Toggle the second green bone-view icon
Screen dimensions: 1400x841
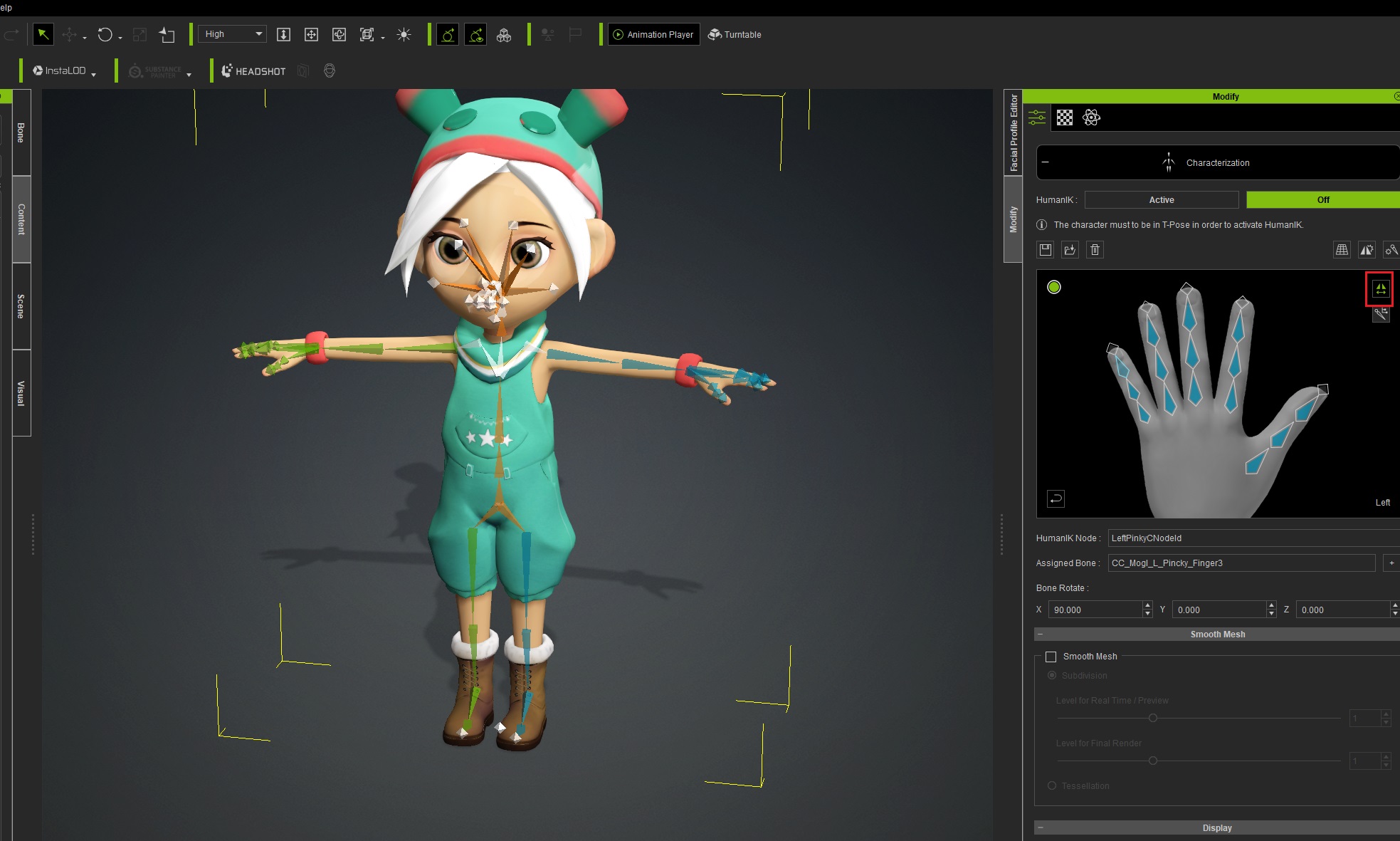click(475, 34)
